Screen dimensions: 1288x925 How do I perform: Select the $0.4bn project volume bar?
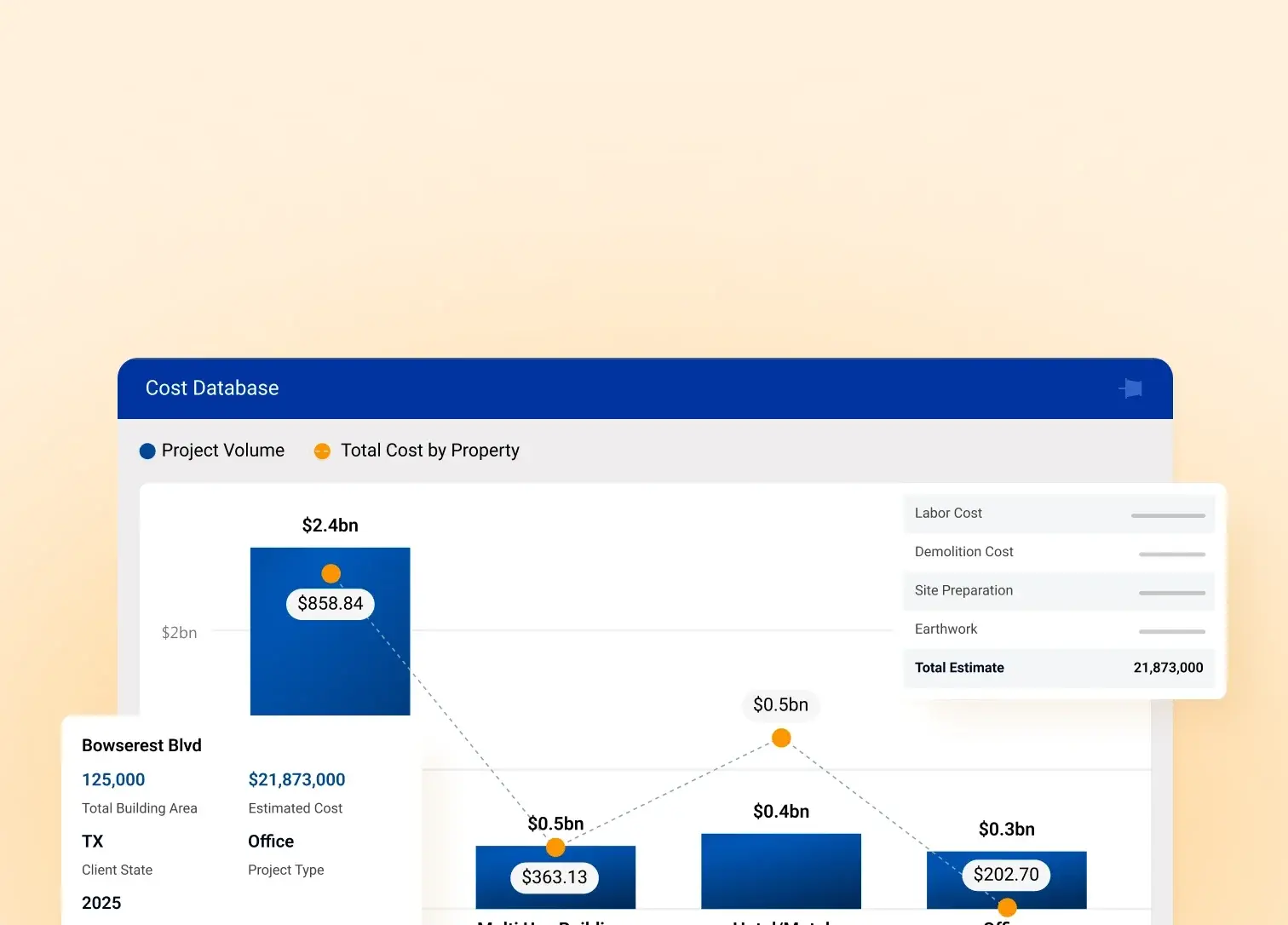(780, 870)
